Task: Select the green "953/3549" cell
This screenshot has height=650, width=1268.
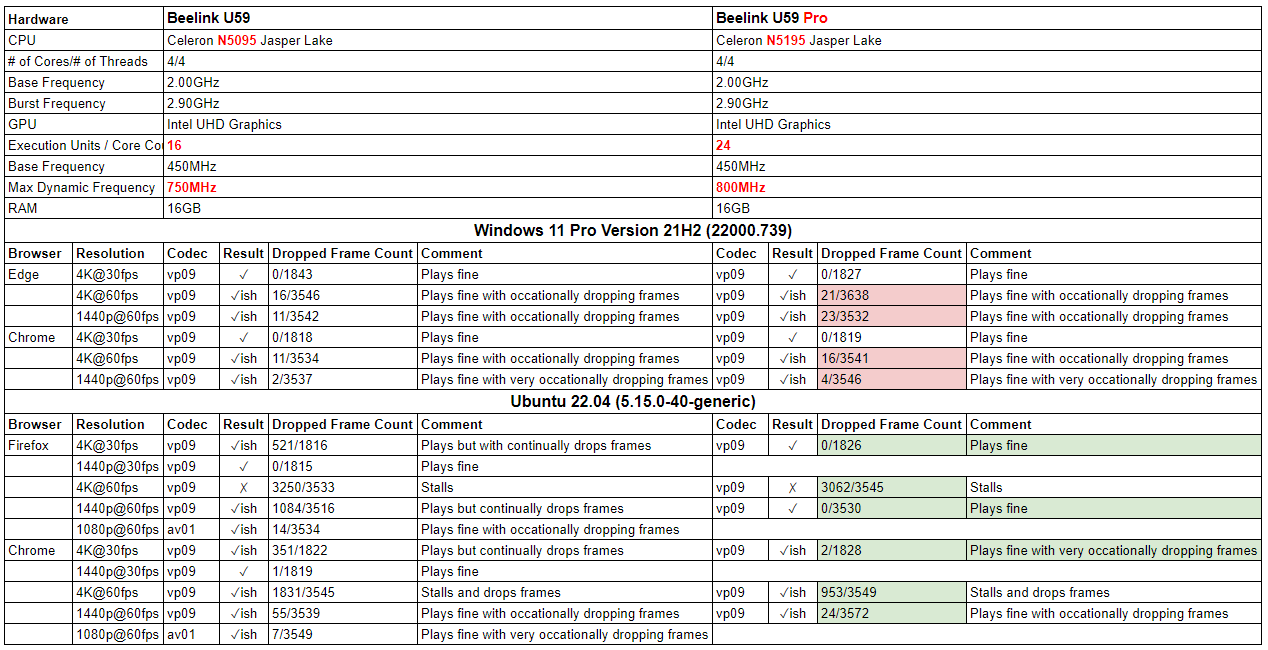Action: point(893,593)
